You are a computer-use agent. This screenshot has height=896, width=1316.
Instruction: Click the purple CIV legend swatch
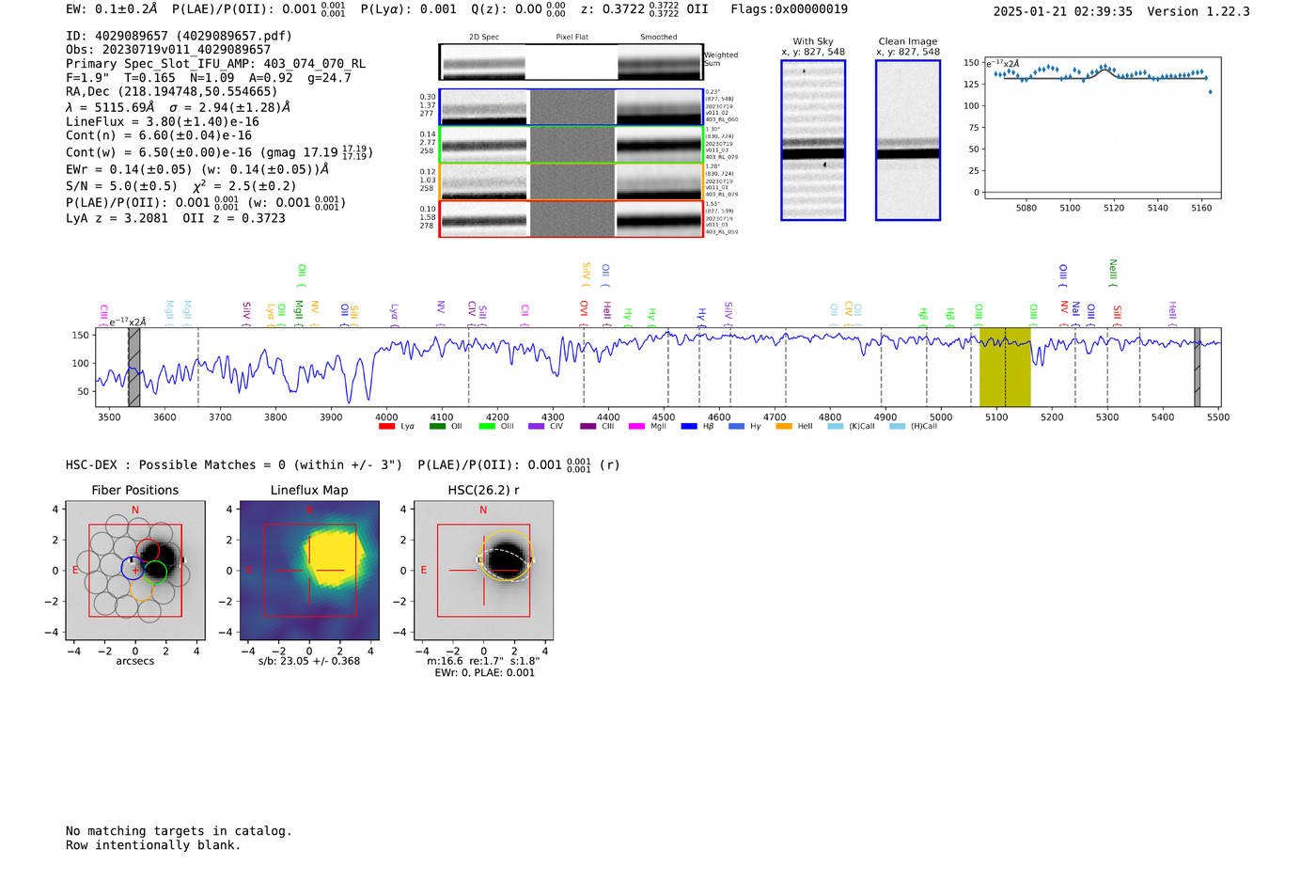[537, 427]
